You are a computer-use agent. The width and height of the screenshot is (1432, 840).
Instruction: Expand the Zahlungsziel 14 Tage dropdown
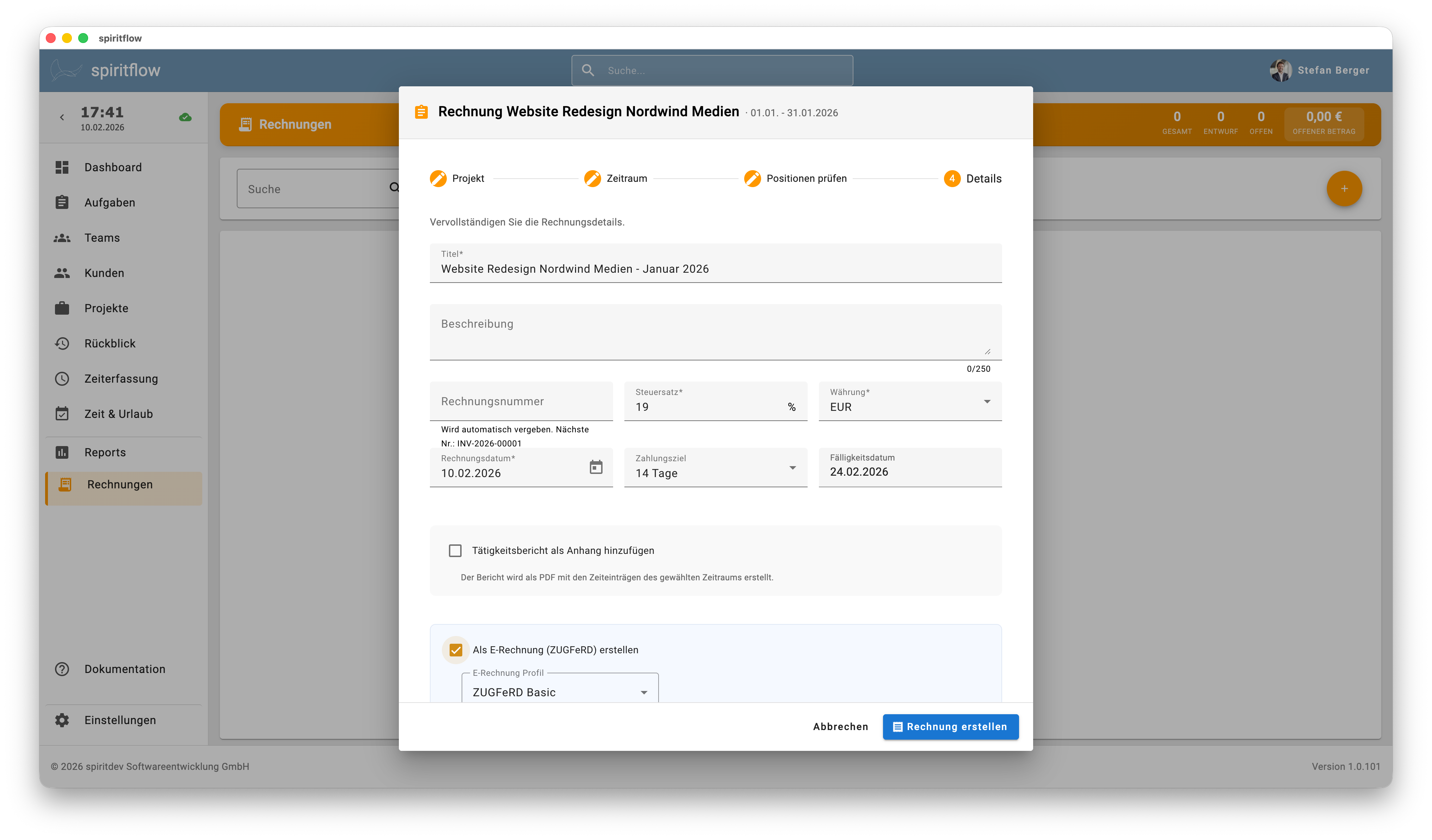click(x=715, y=468)
